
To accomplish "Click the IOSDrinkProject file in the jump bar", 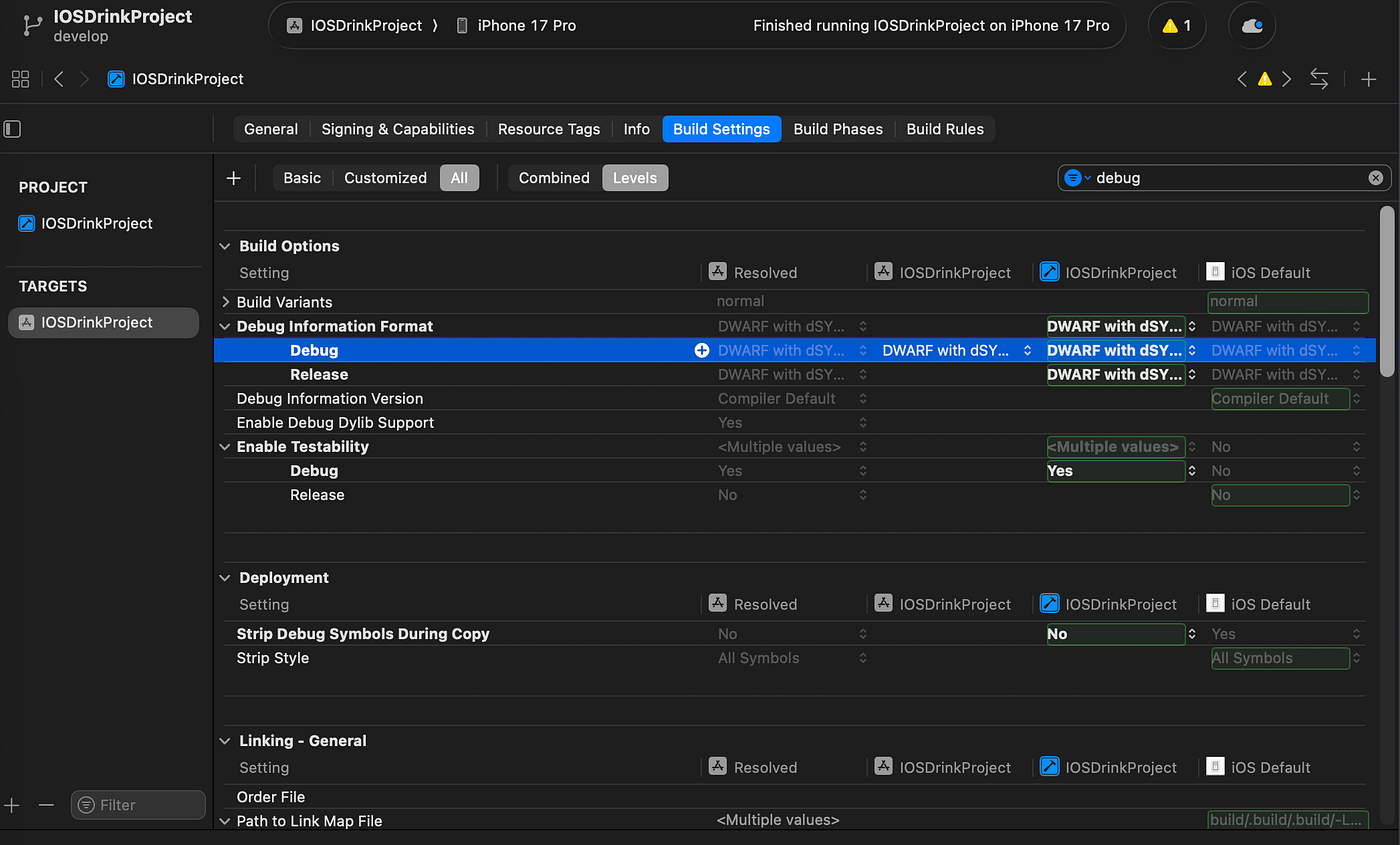I will click(176, 79).
